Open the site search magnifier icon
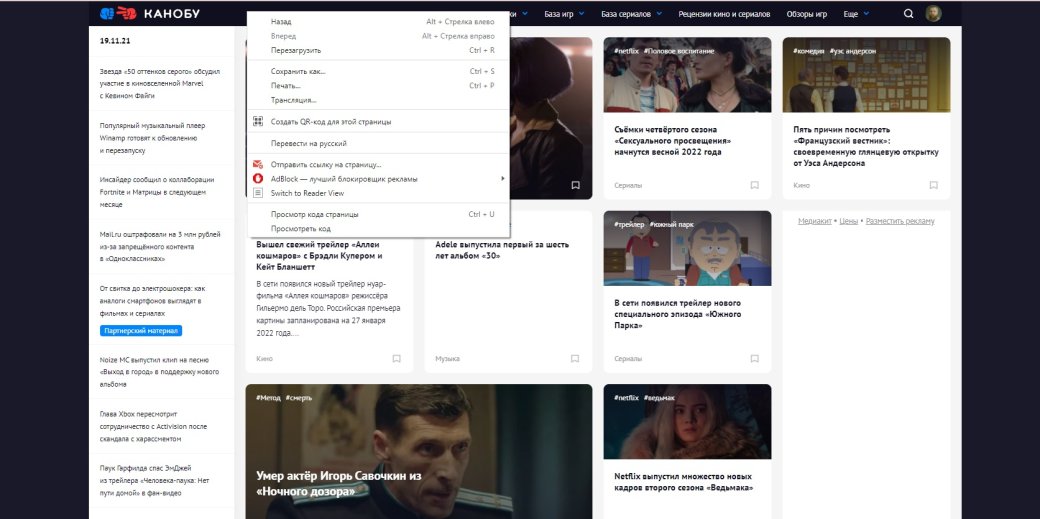 pos(909,13)
